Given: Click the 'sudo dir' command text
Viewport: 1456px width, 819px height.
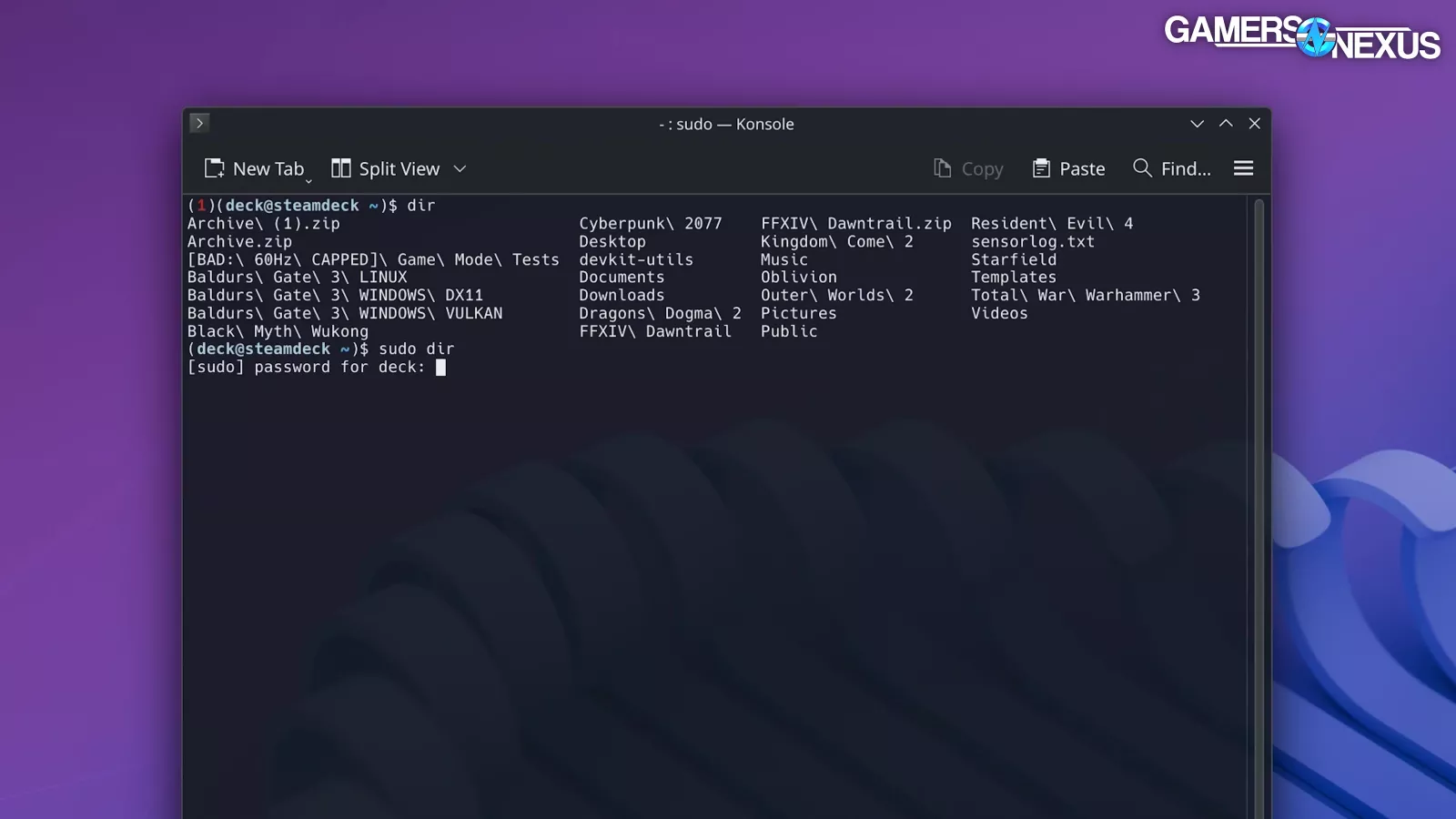Looking at the screenshot, I should [416, 349].
